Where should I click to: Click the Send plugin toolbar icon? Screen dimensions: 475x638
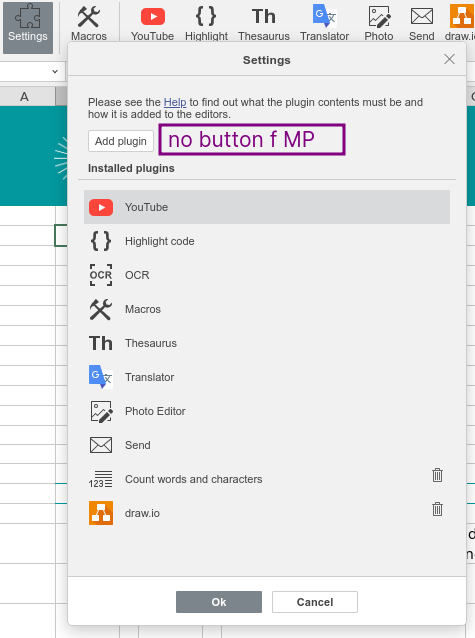pos(421,24)
